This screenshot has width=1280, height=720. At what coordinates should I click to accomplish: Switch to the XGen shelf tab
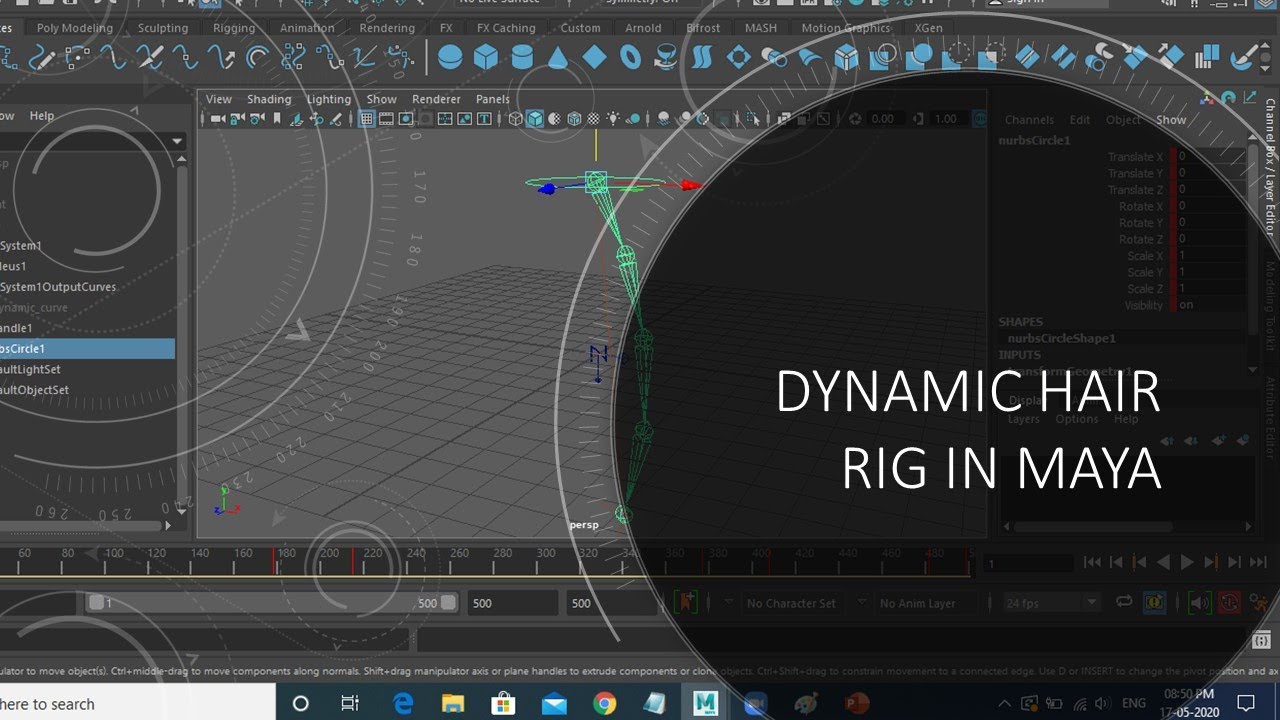pos(928,28)
